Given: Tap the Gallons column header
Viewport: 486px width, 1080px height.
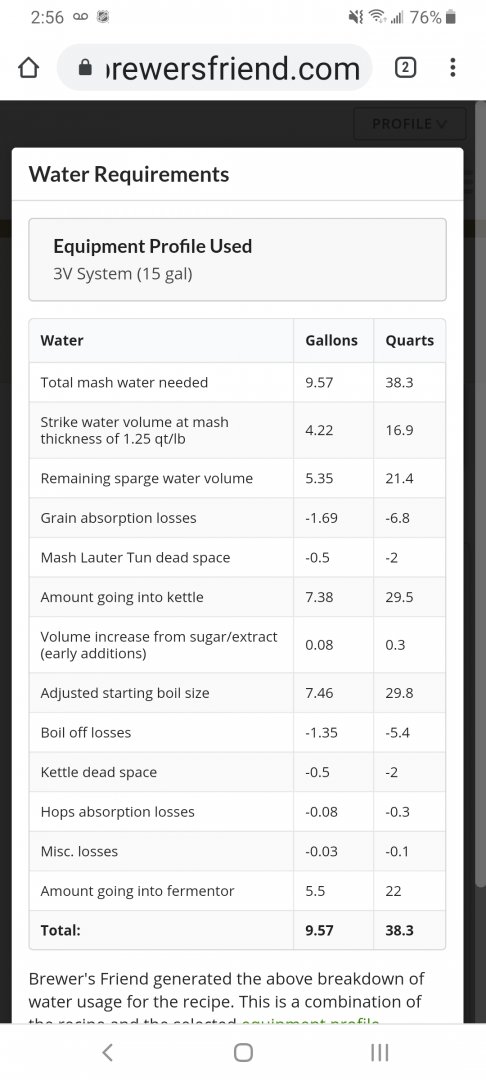Looking at the screenshot, I should tap(332, 340).
